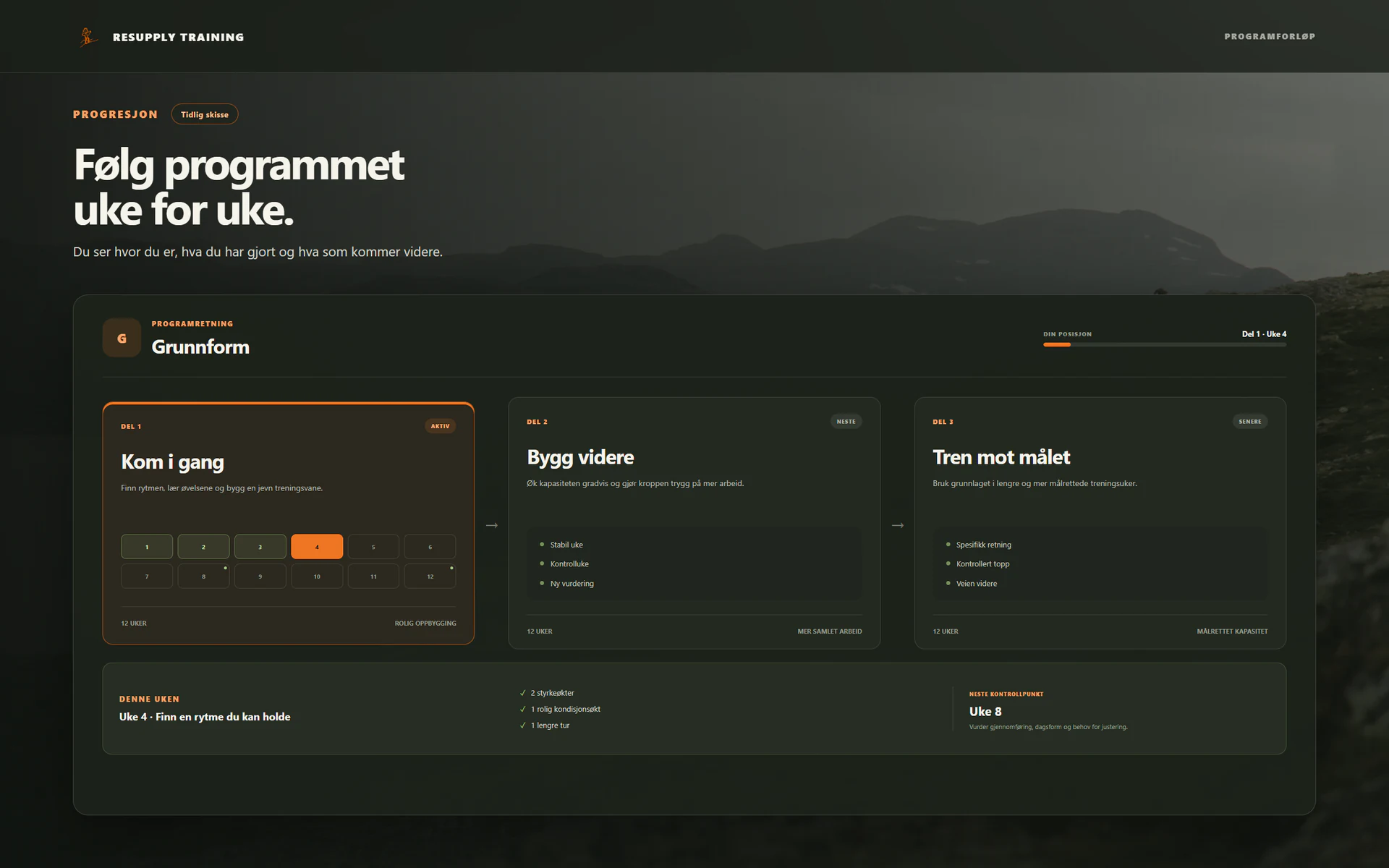Viewport: 1389px width, 868px height.
Task: Click the checkmark beside 2 styrkeøkter
Action: tap(523, 693)
